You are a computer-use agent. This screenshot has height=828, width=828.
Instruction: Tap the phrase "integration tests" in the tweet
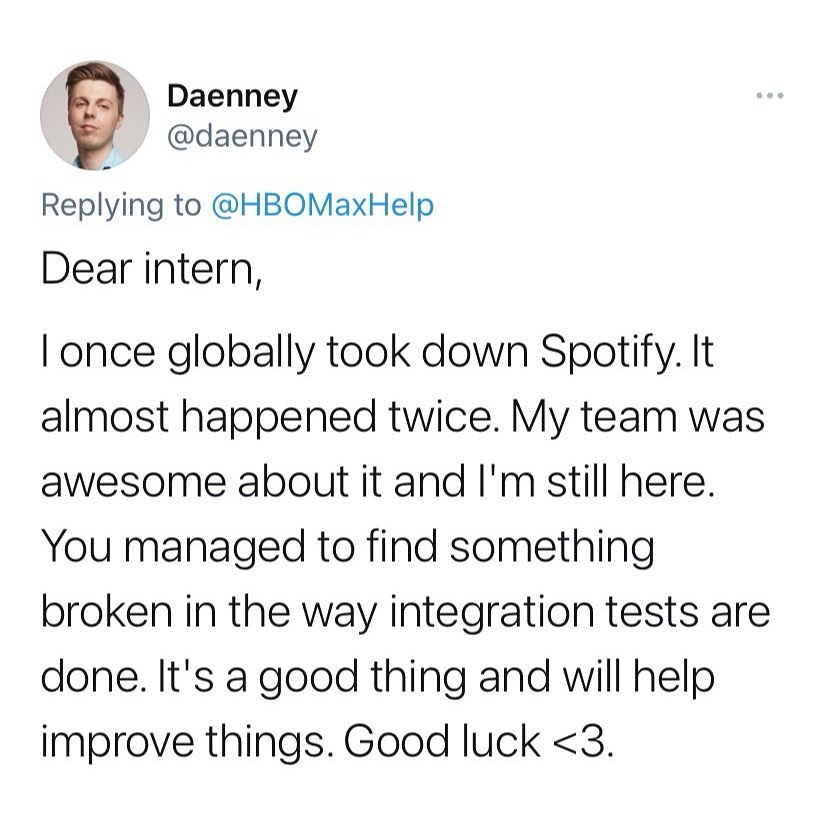[x=544, y=613]
